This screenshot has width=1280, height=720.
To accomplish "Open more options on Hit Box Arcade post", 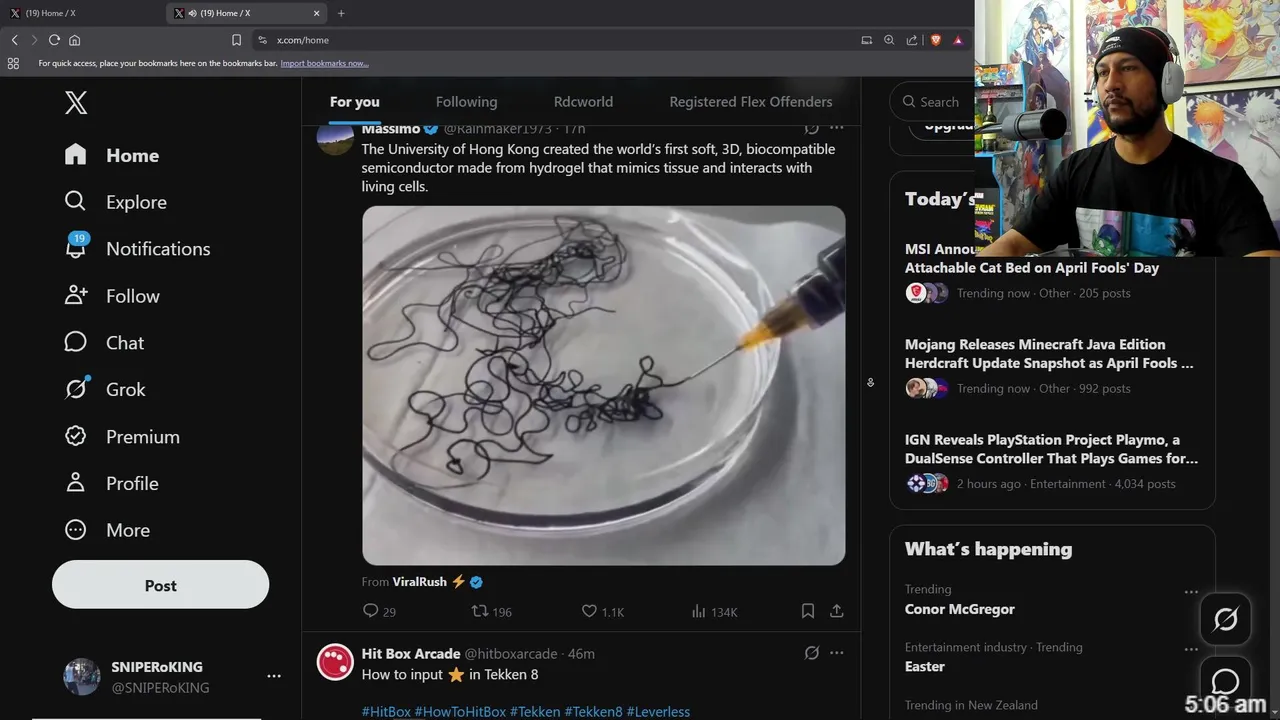I will [837, 653].
